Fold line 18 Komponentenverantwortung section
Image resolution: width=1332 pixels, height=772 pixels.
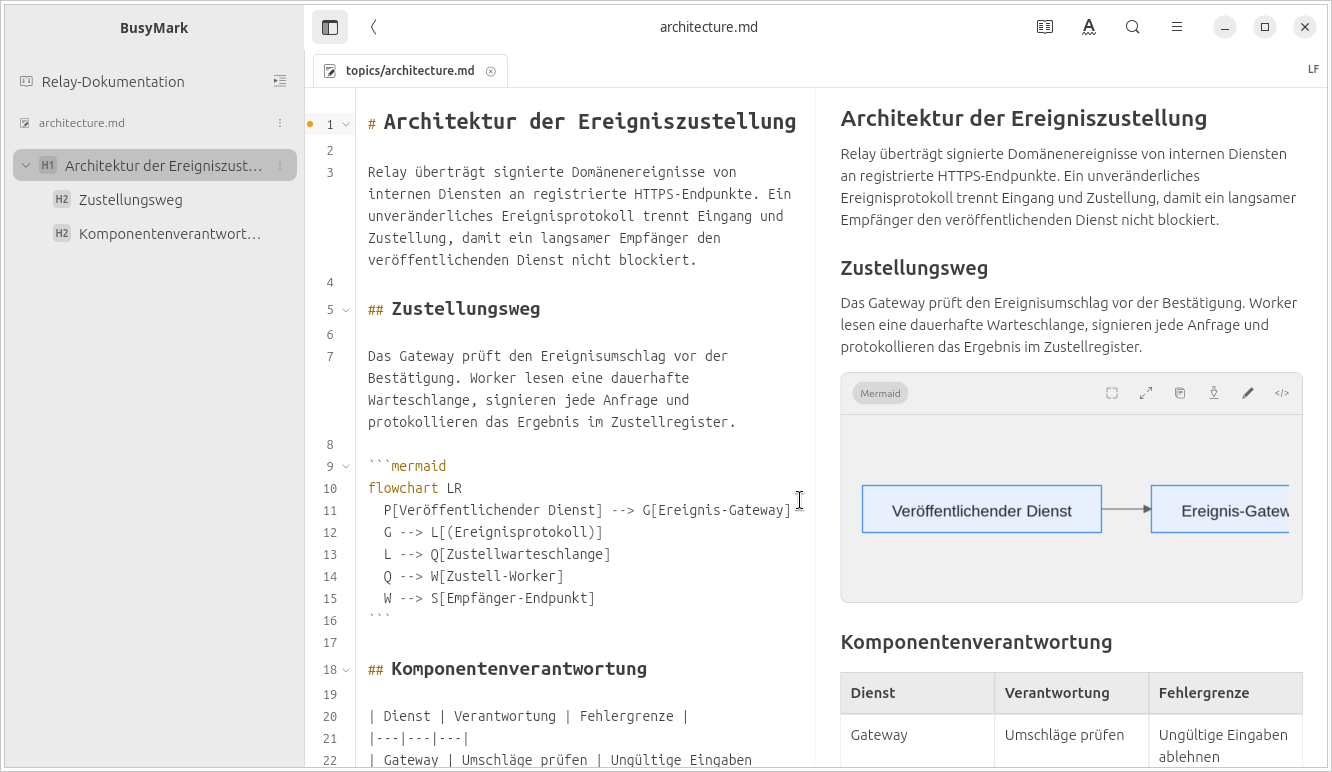coord(346,670)
